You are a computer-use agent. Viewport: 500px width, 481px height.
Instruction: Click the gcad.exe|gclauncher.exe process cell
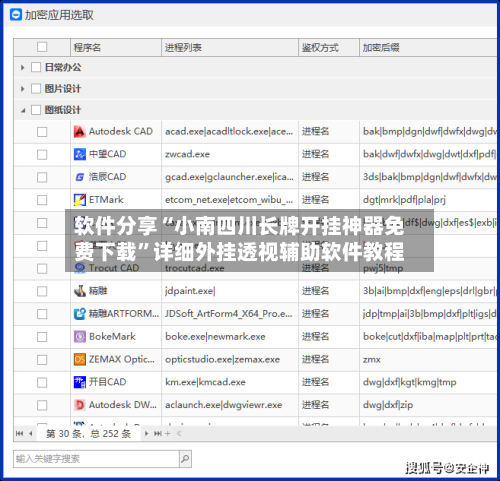point(229,177)
